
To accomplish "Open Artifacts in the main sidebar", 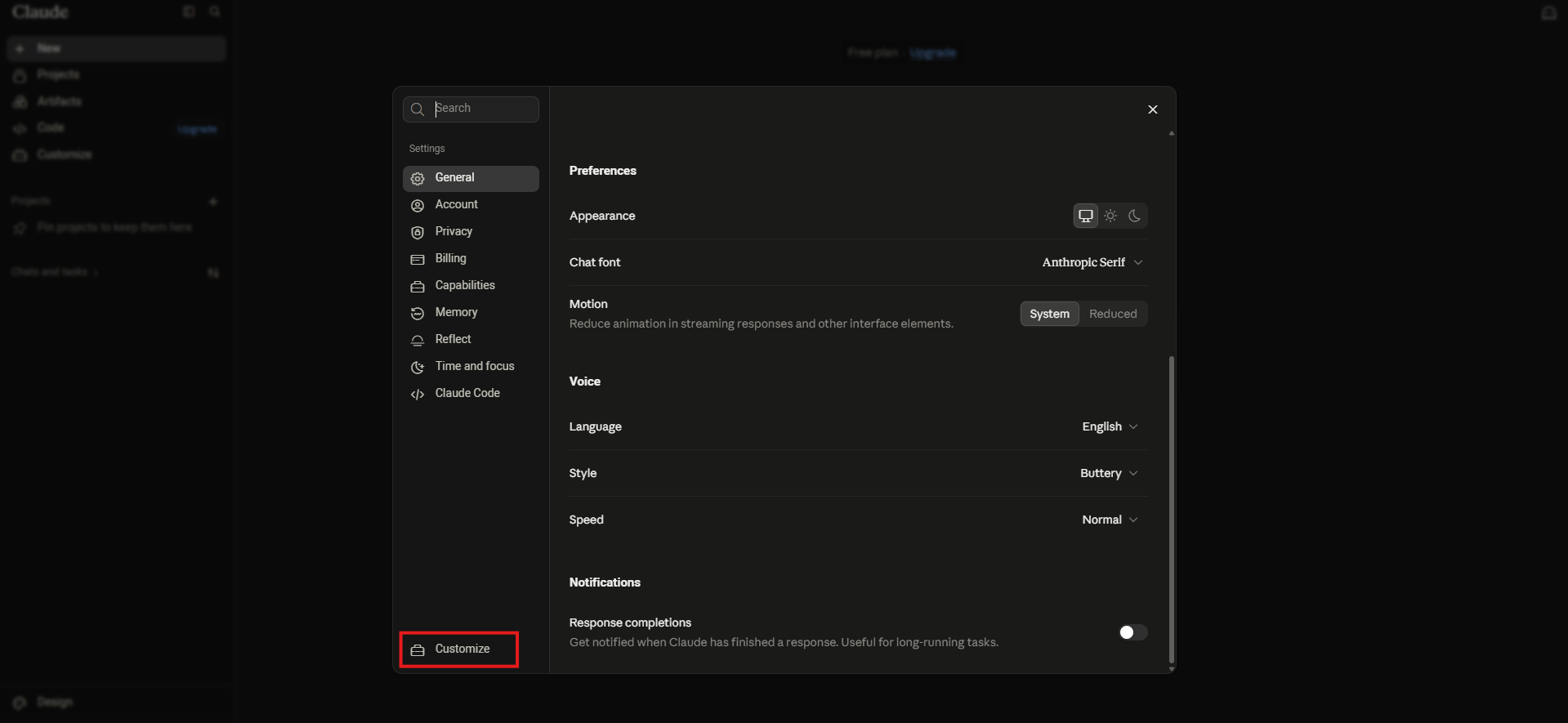I will point(116,101).
